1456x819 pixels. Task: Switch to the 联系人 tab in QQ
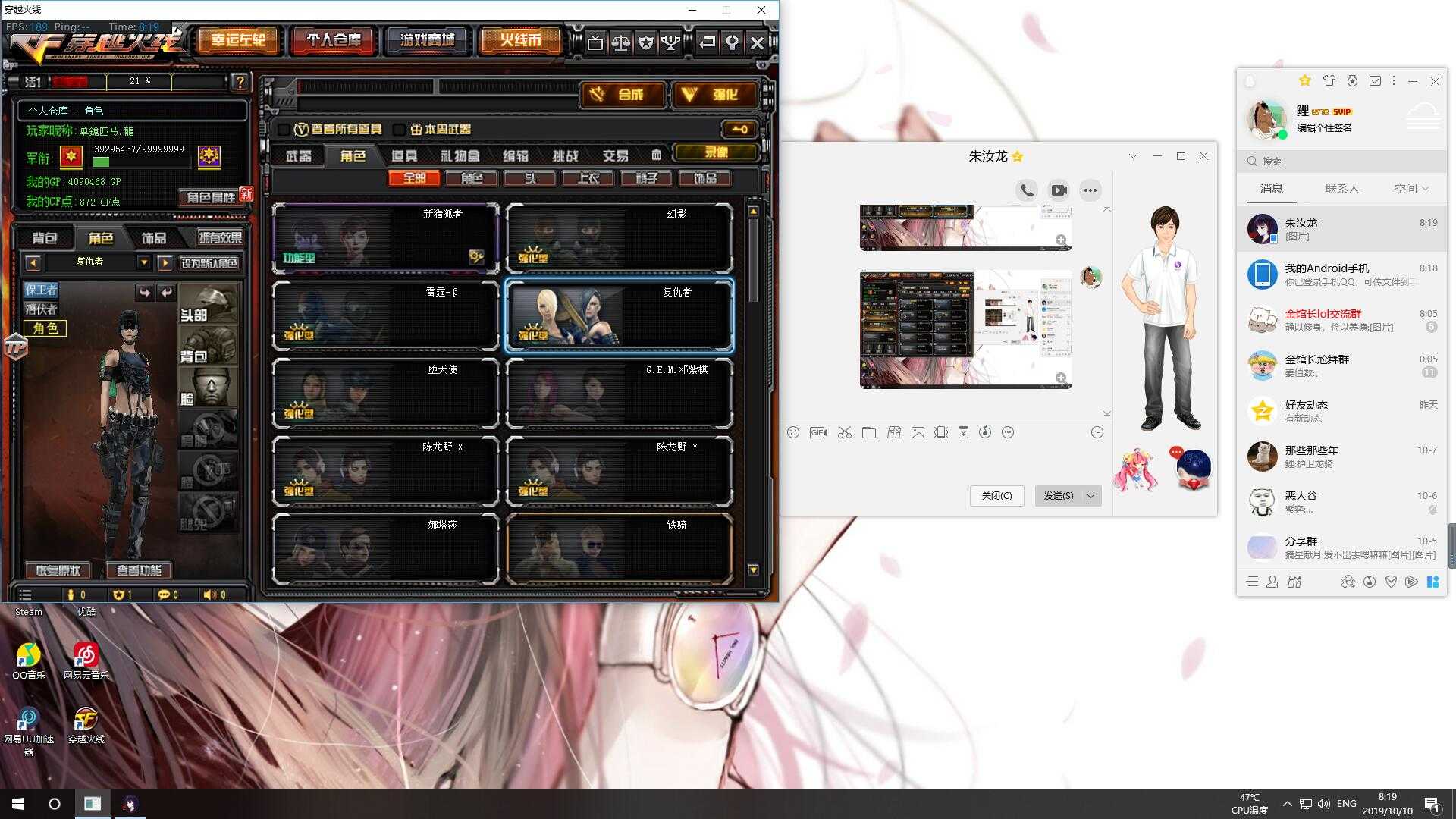(1341, 188)
